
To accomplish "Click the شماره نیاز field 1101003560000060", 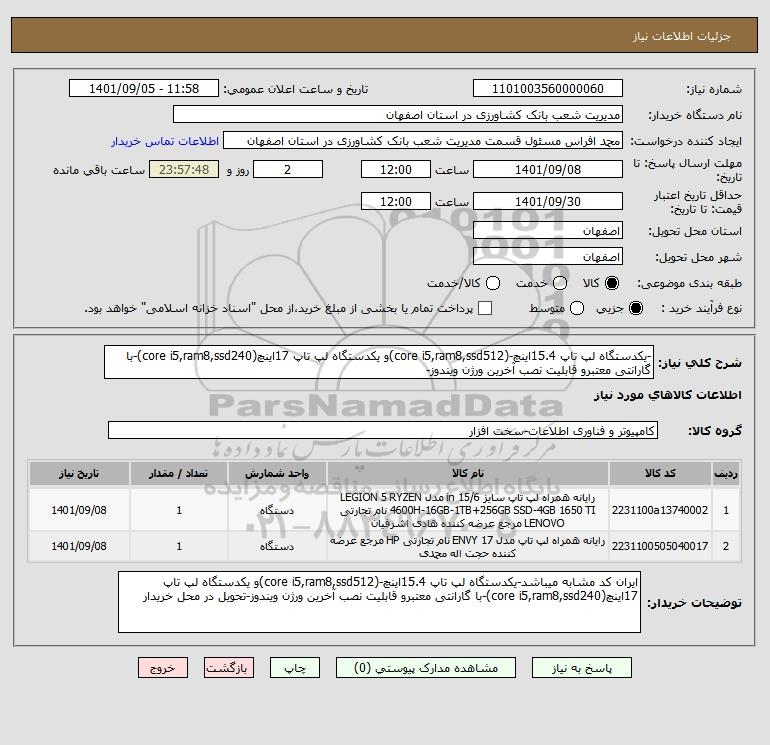I will pyautogui.click(x=548, y=89).
